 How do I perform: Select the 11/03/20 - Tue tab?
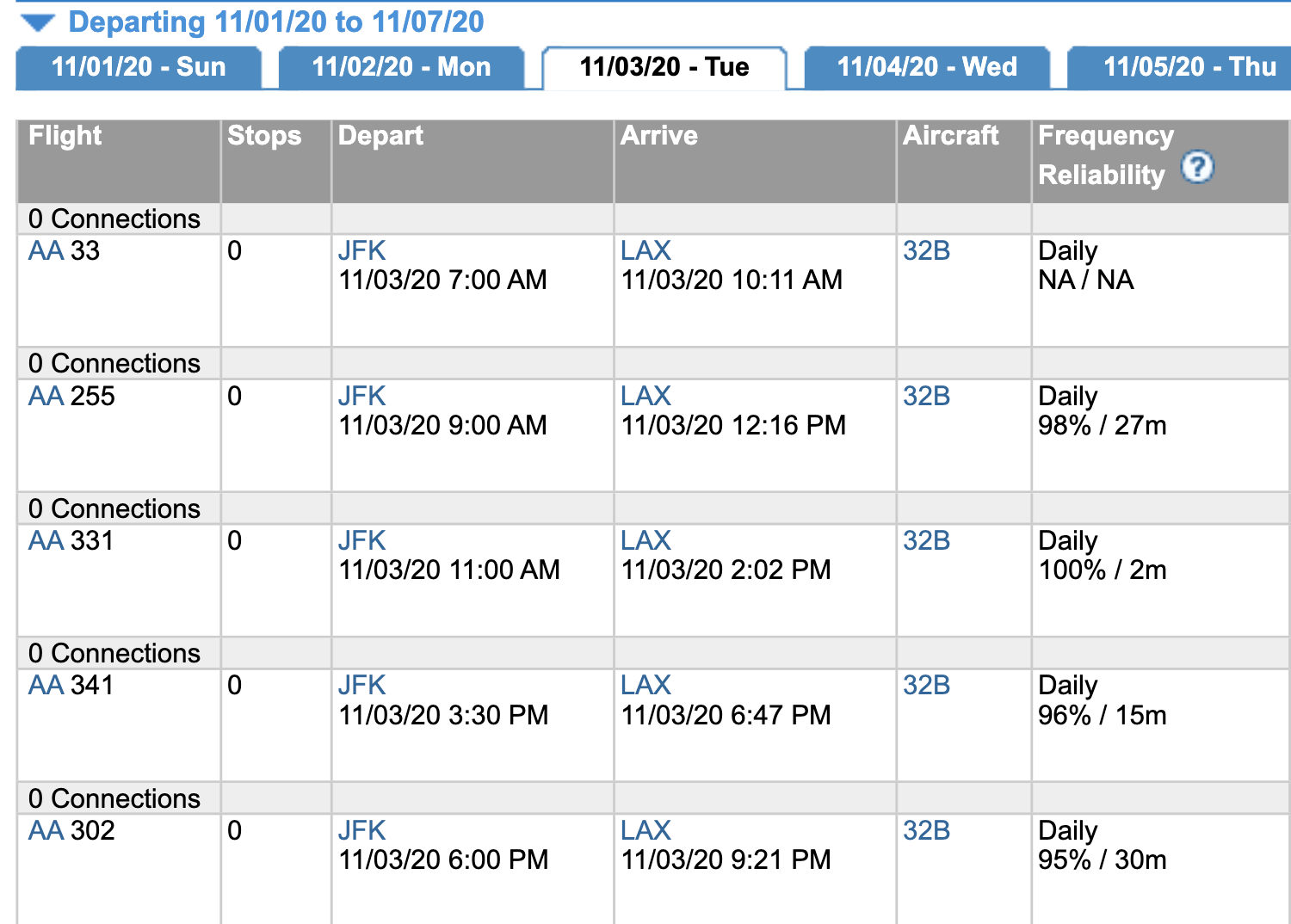coord(664,67)
